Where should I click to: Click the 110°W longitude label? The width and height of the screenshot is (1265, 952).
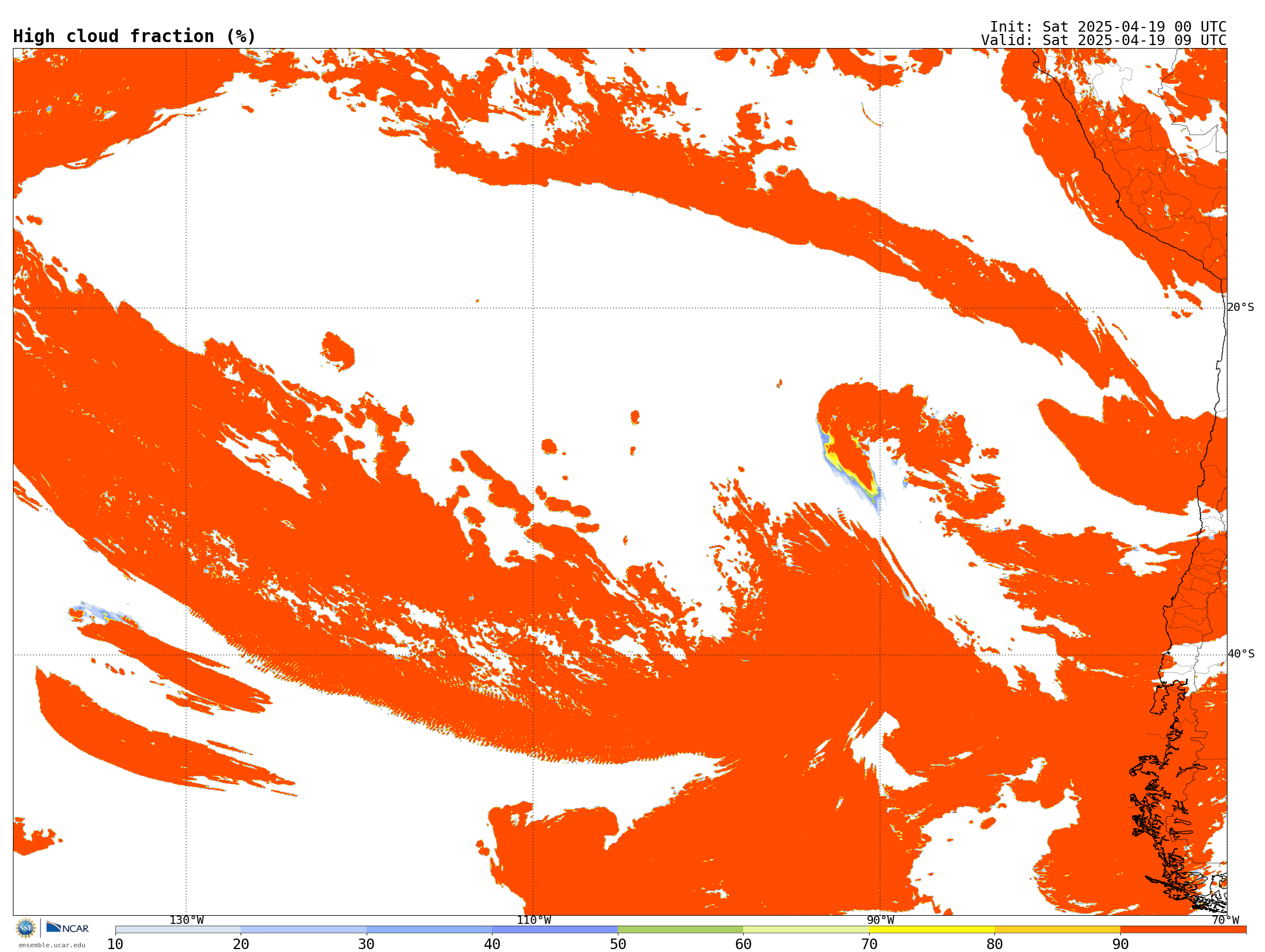534,920
